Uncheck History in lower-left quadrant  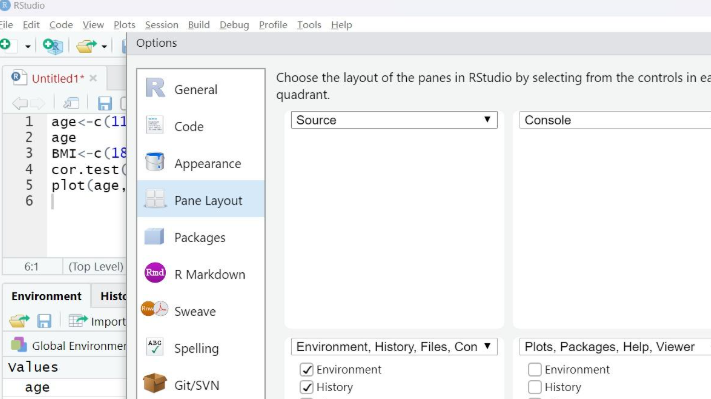click(307, 387)
